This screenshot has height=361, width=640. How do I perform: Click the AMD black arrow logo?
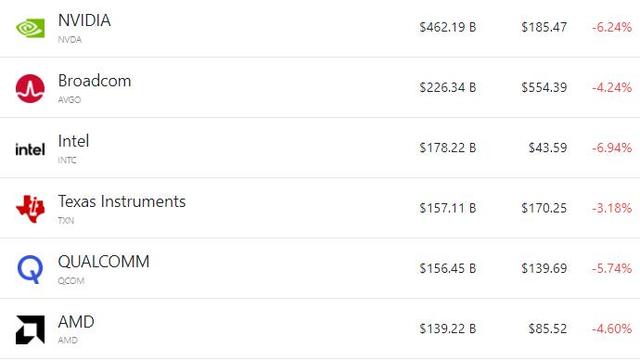coord(30,330)
